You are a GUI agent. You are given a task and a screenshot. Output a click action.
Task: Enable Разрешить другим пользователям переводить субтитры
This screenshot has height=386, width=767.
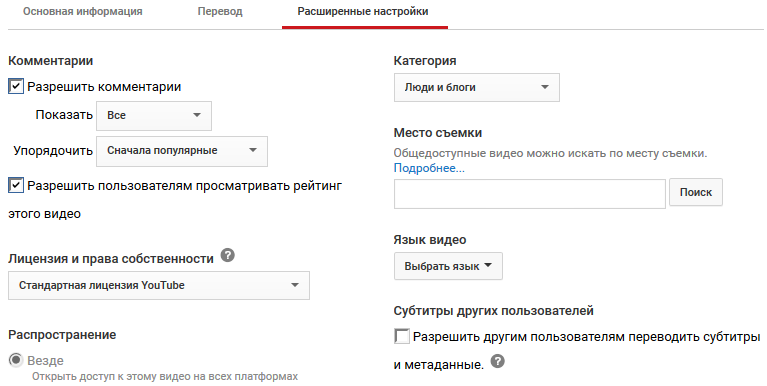pyautogui.click(x=402, y=336)
